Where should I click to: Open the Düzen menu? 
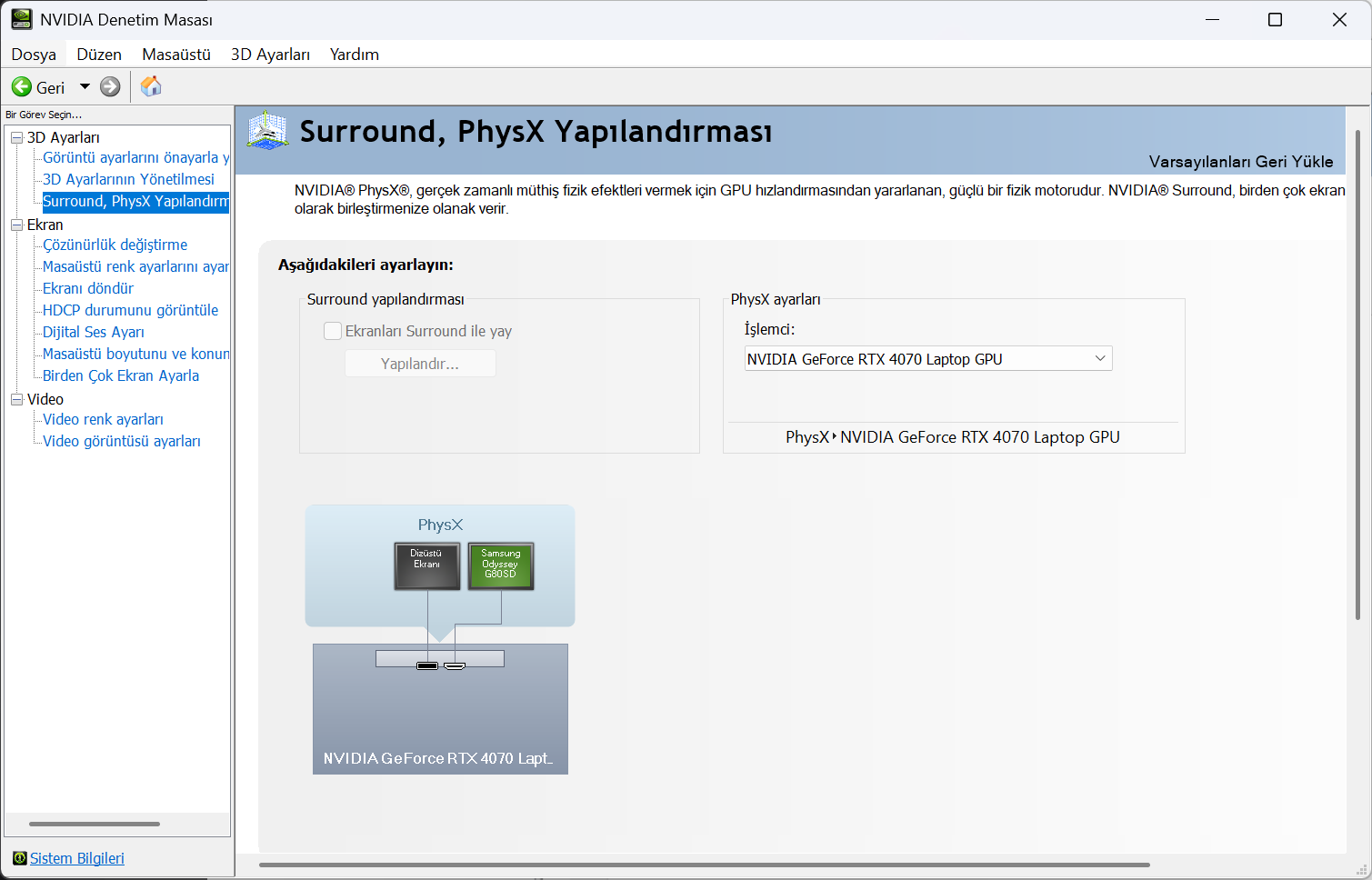pos(99,55)
